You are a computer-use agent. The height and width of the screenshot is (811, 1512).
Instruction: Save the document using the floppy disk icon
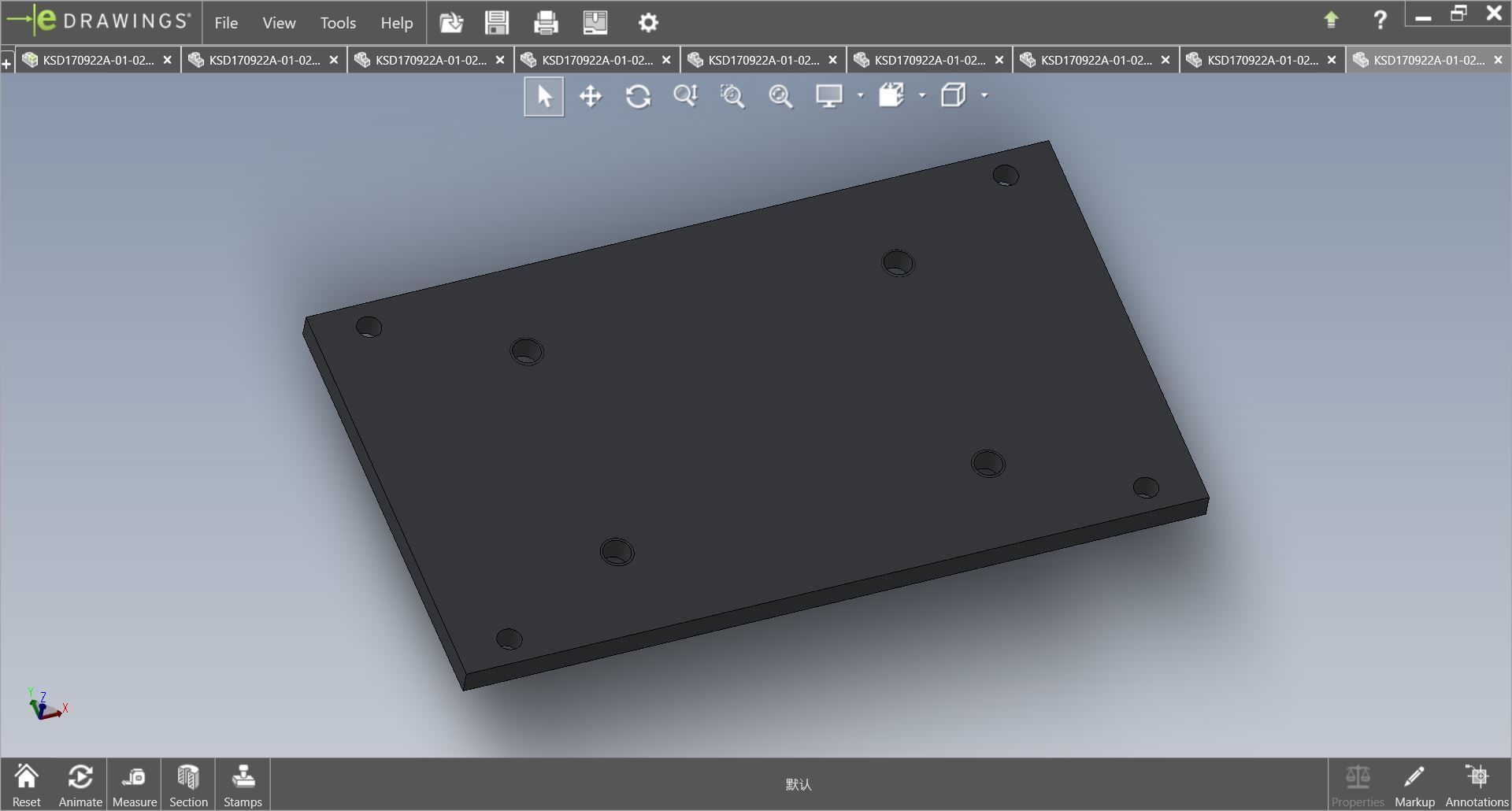[497, 23]
